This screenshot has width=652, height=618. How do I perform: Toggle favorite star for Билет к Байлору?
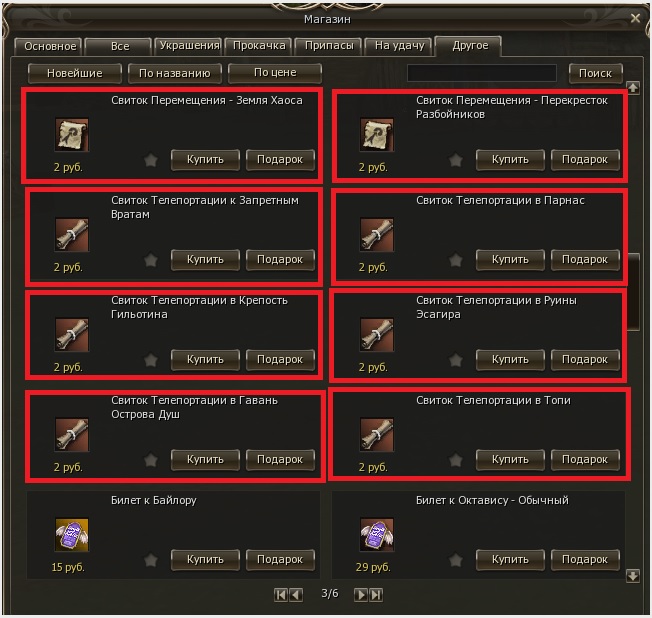(151, 560)
